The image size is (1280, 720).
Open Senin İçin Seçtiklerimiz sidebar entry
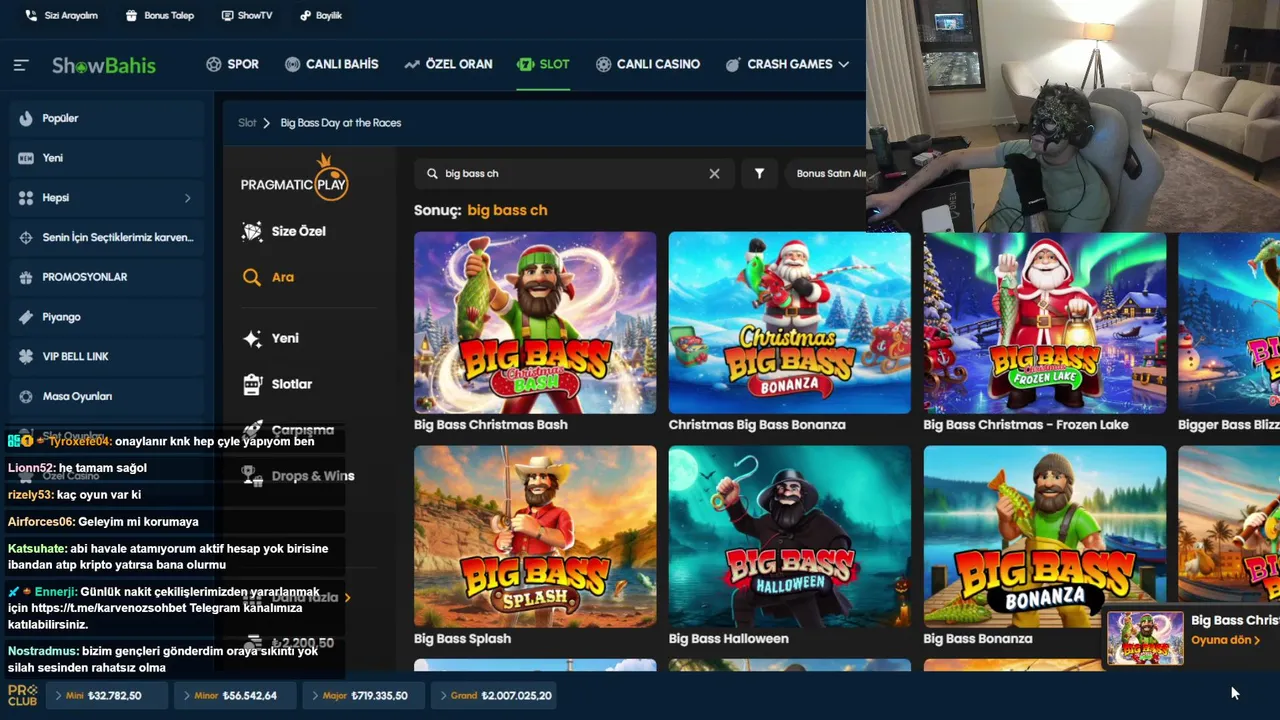click(106, 237)
